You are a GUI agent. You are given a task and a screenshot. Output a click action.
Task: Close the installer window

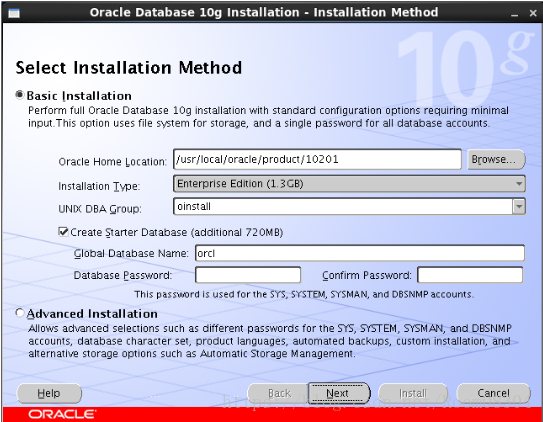(x=533, y=13)
